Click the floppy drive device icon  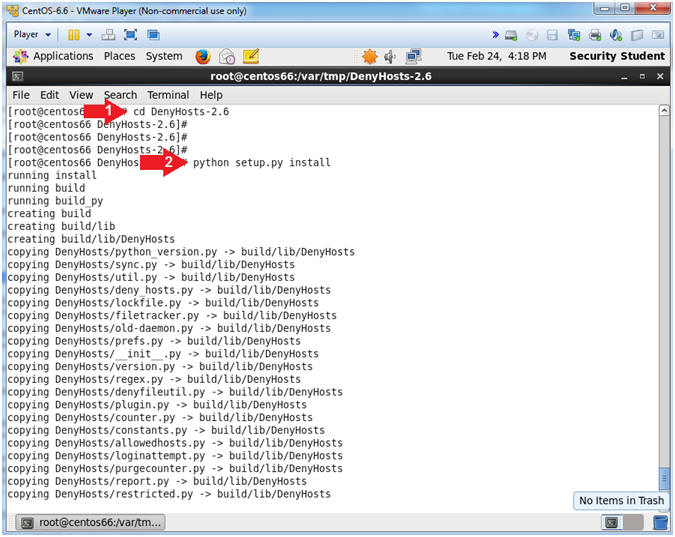[x=552, y=35]
